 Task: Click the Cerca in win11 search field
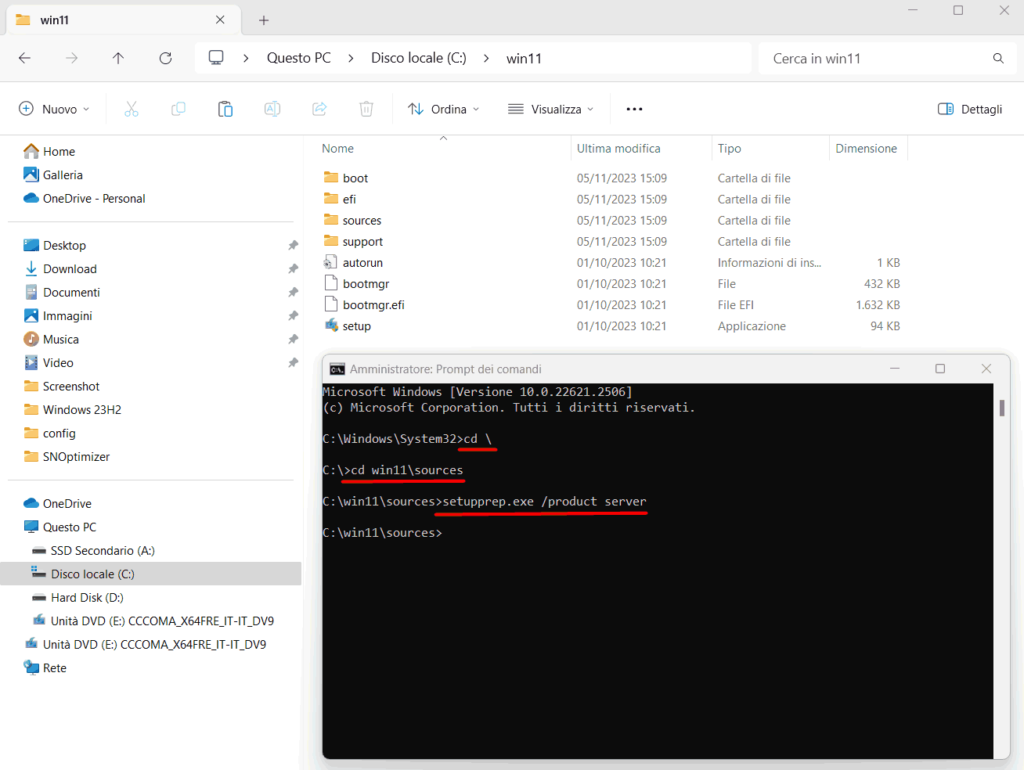(x=887, y=58)
